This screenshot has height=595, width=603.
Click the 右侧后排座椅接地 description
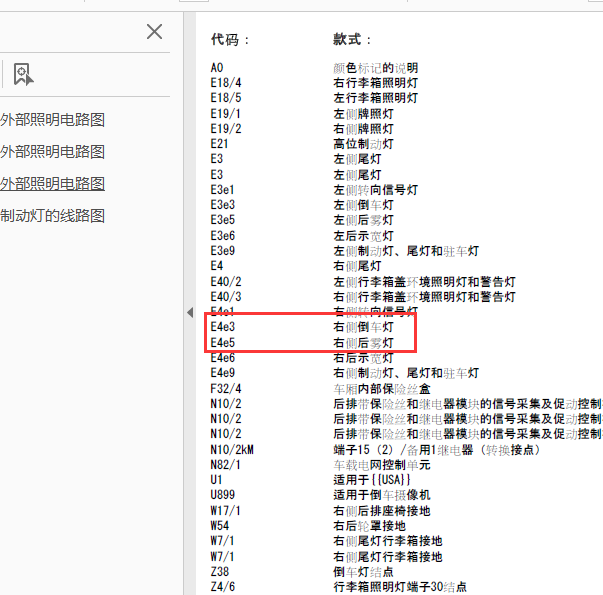(x=381, y=511)
